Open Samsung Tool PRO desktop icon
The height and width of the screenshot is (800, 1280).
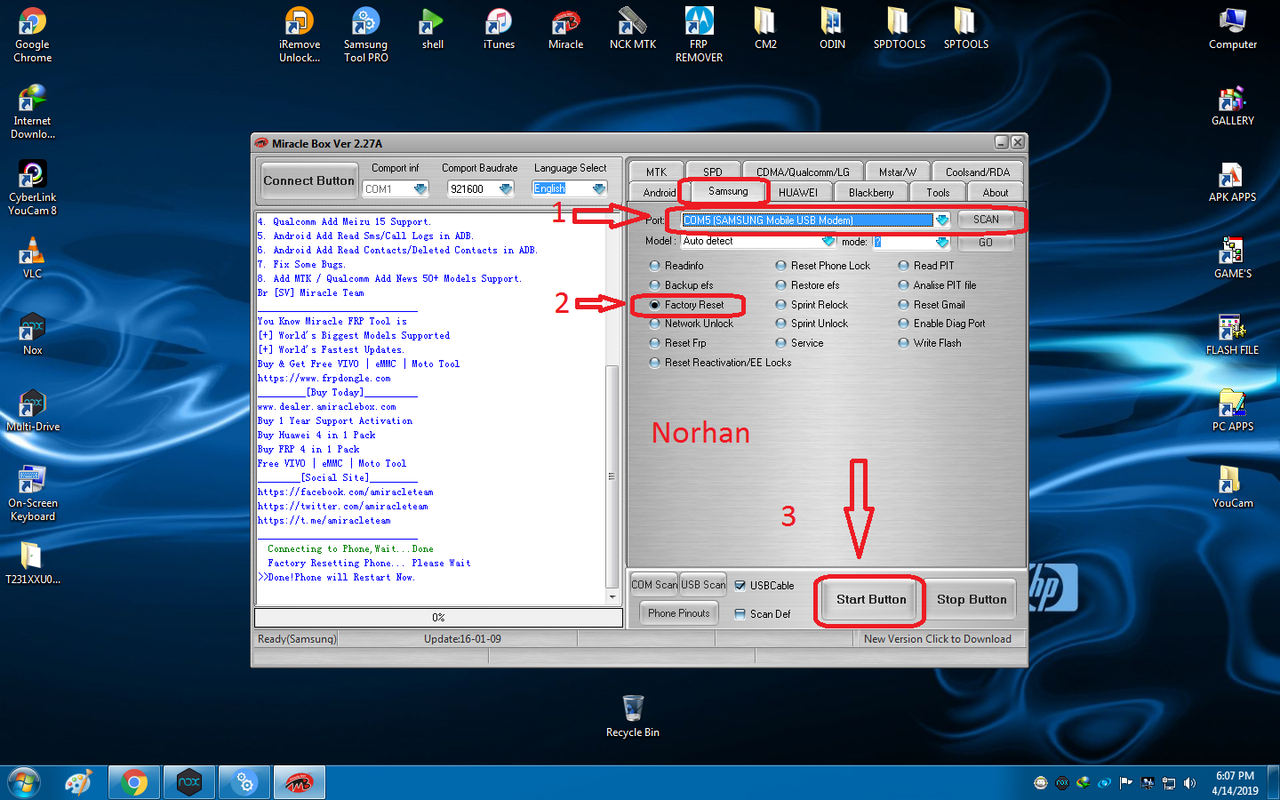tap(366, 36)
